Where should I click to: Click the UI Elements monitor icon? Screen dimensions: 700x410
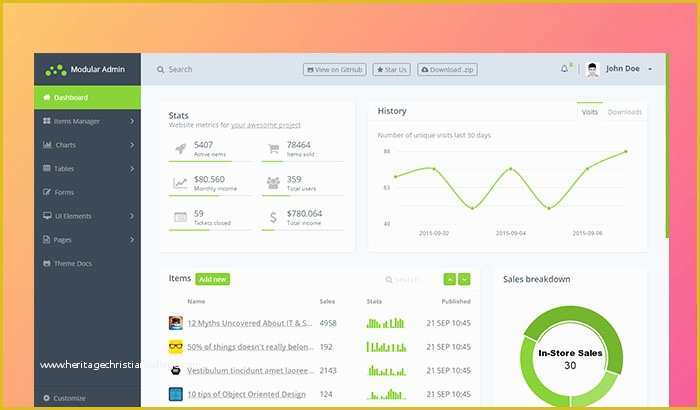click(x=47, y=216)
